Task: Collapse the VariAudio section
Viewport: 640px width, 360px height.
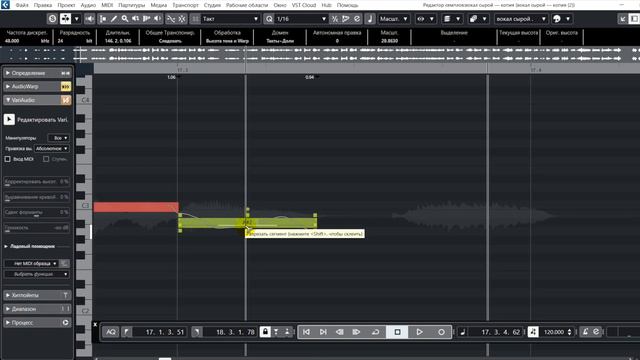Action: 8,100
